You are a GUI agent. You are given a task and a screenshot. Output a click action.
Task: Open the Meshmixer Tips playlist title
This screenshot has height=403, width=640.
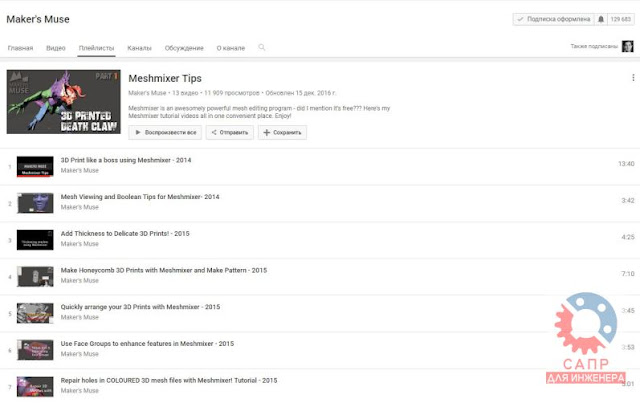[x=165, y=78]
